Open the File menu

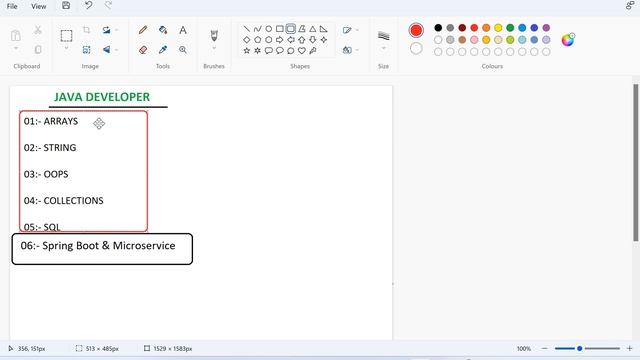click(12, 6)
